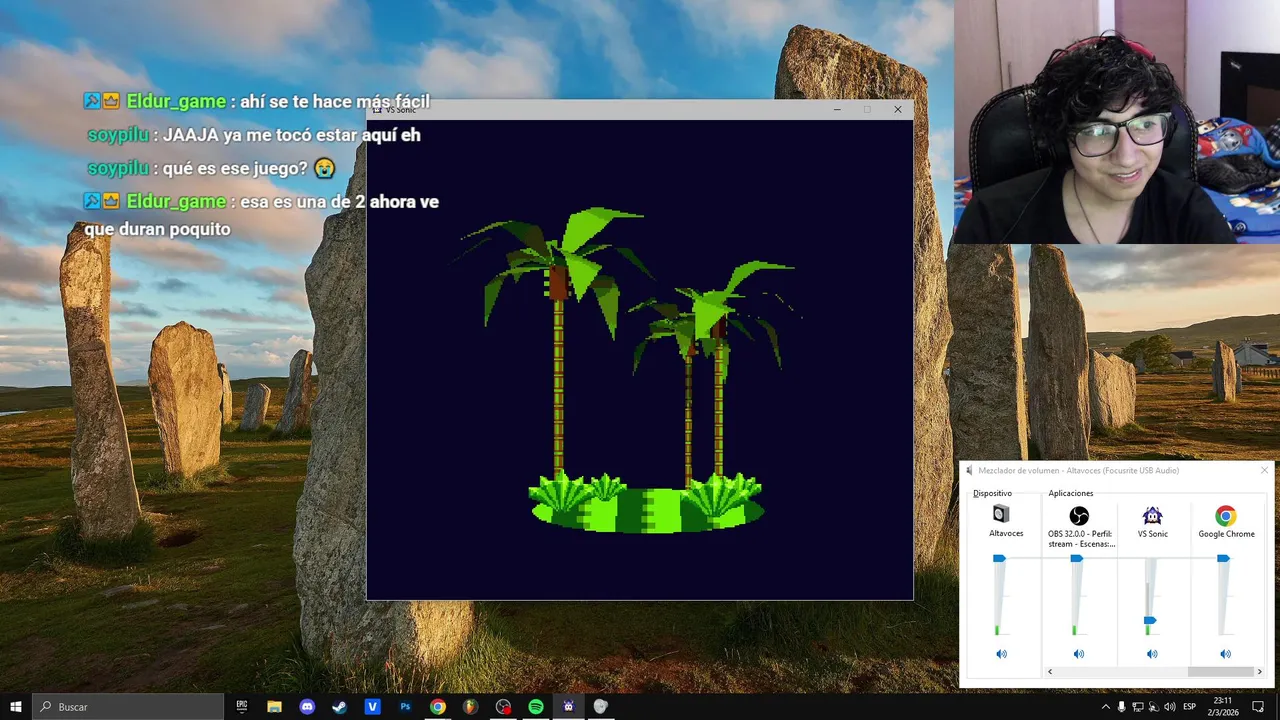Click the first Eldur_game chat username

176,102
